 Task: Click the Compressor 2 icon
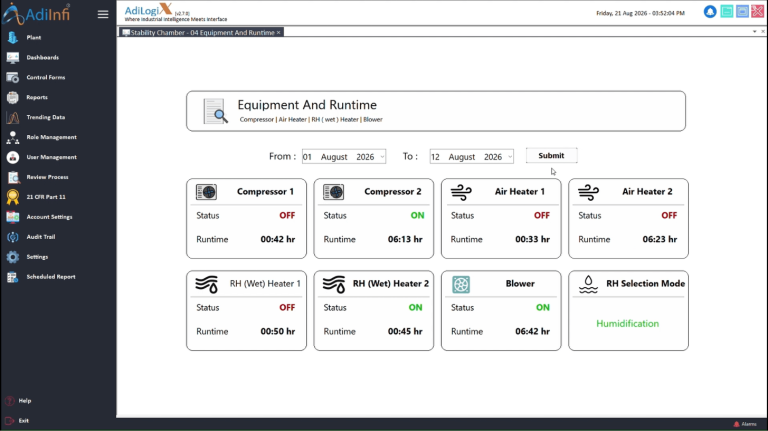[334, 192]
